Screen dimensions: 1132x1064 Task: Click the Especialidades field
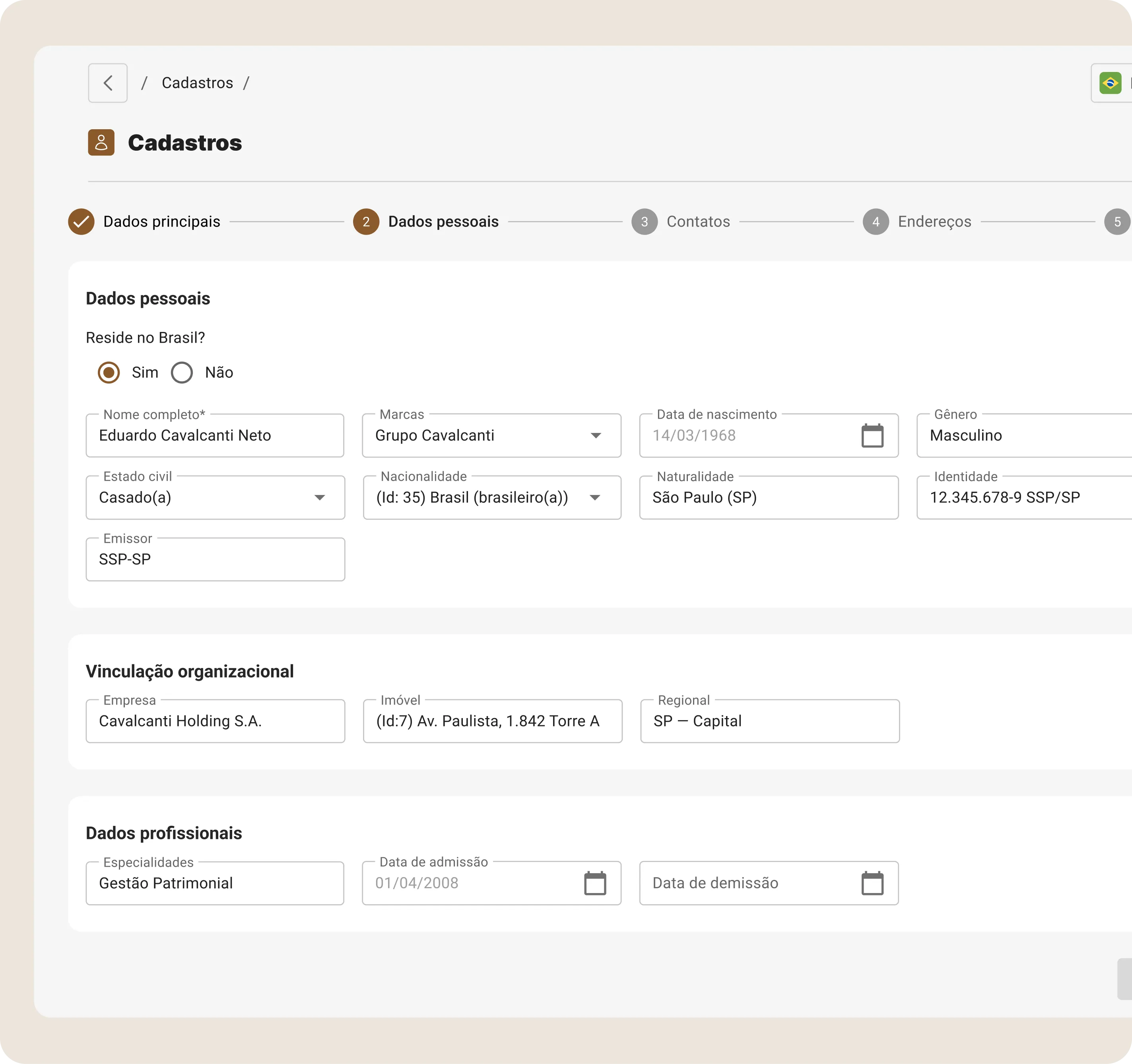pyautogui.click(x=215, y=883)
